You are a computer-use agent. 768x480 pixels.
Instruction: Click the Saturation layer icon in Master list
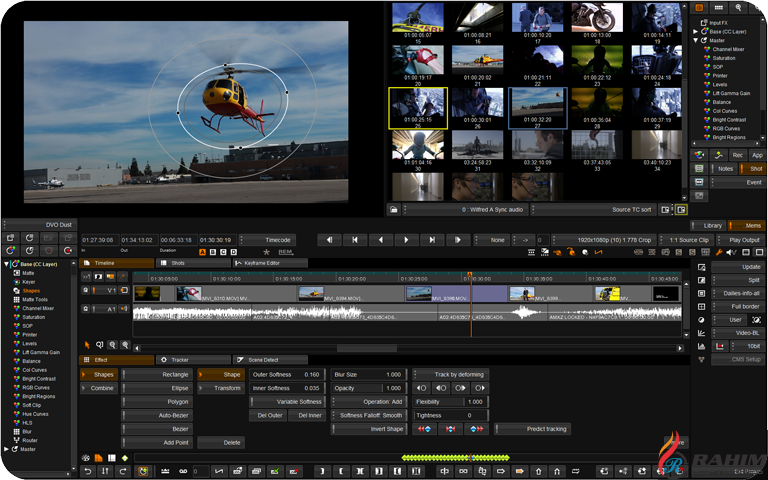(x=706, y=58)
